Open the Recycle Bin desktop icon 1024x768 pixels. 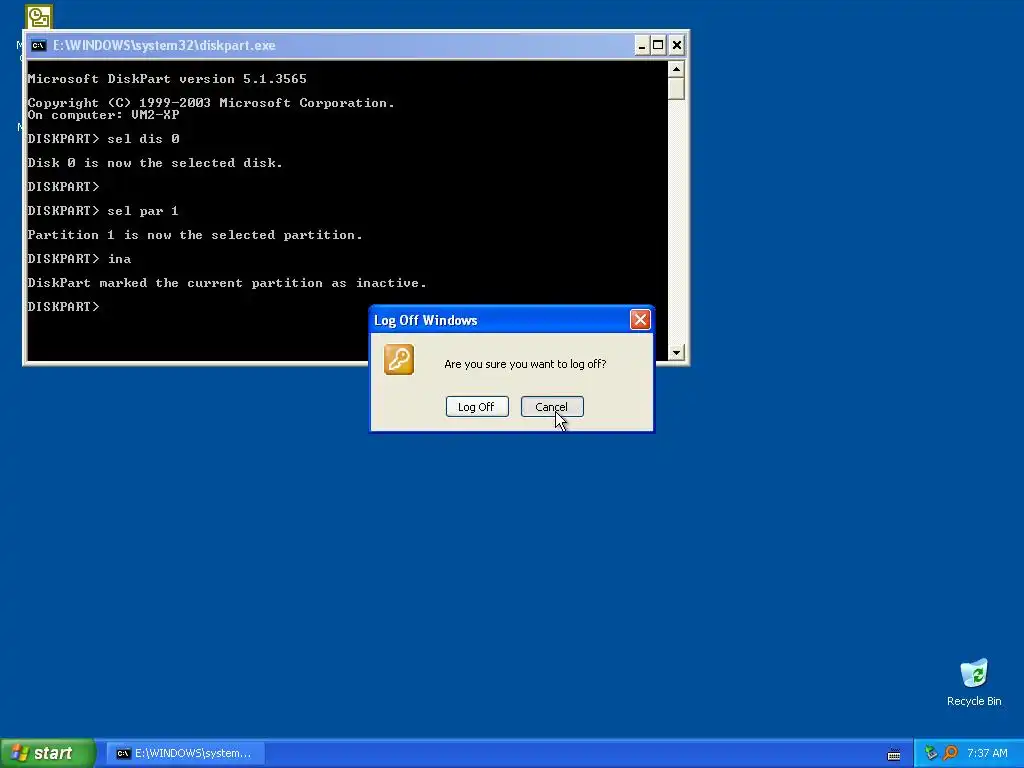[x=974, y=682]
